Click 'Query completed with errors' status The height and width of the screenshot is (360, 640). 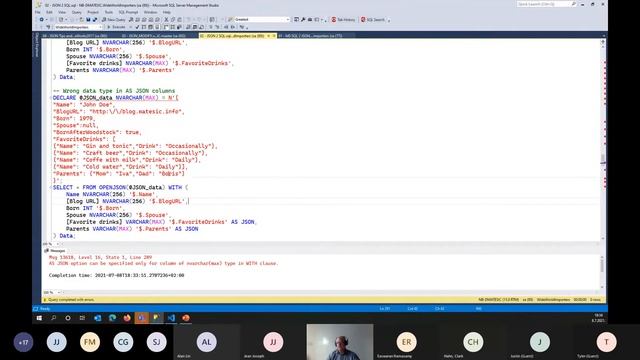[71, 300]
